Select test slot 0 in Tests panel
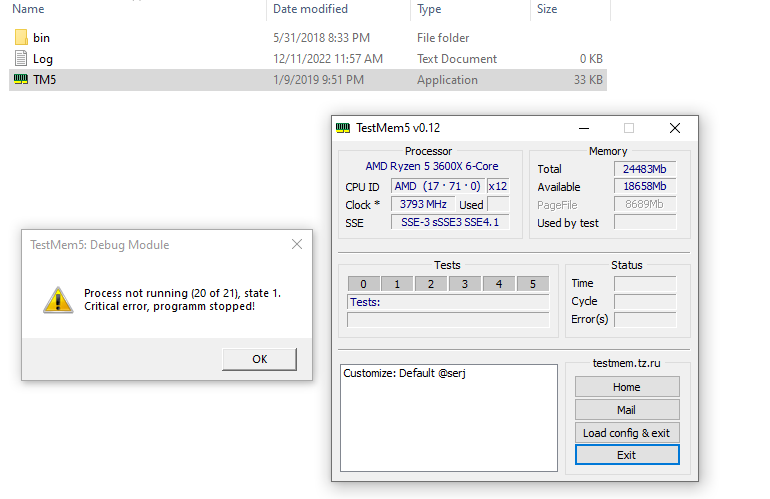The width and height of the screenshot is (770, 499). (363, 284)
